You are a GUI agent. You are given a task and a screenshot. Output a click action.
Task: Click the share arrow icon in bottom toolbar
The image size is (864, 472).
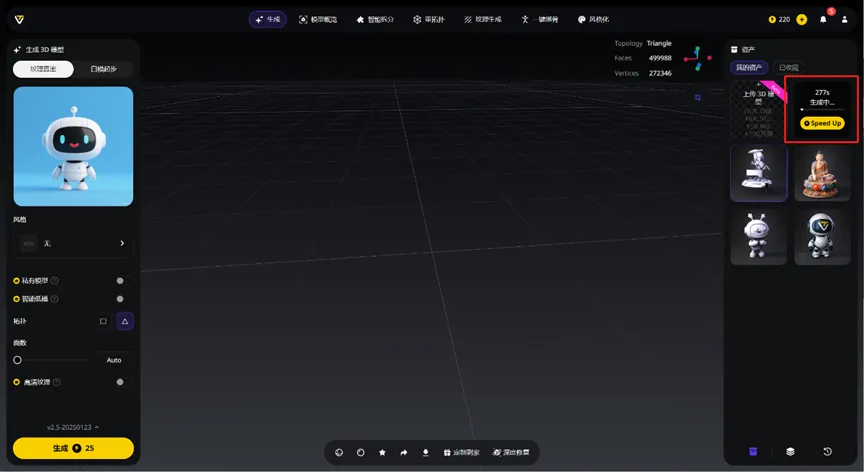pos(404,452)
